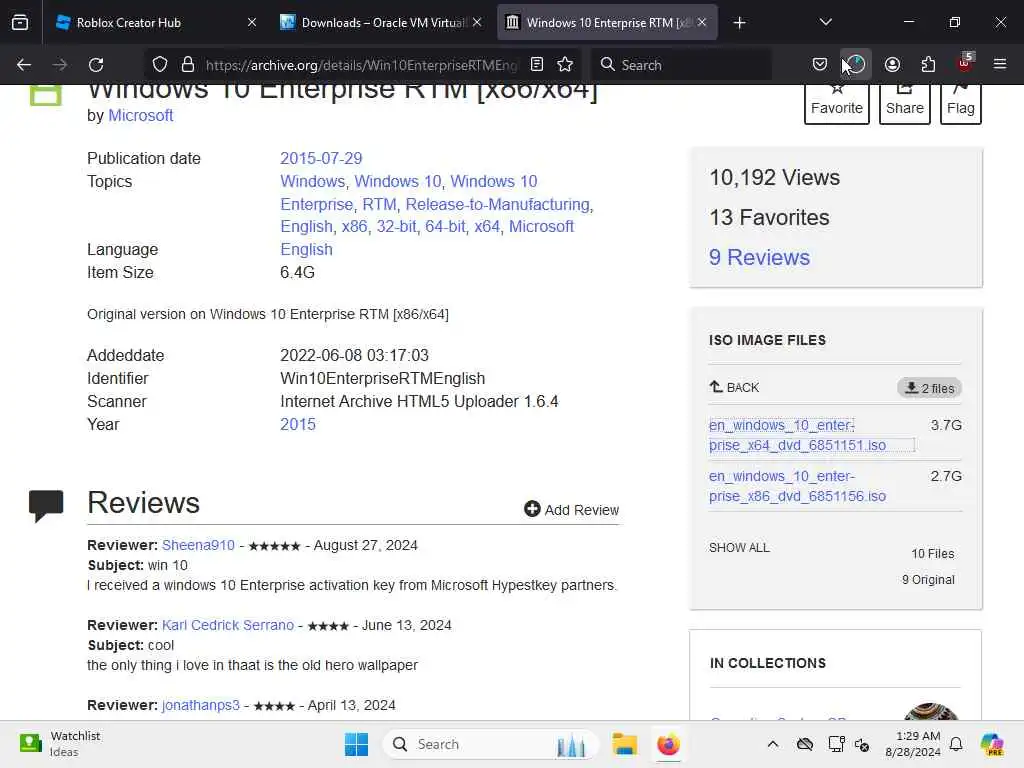
Task: Click the archive.org address bar URL
Action: [x=361, y=65]
